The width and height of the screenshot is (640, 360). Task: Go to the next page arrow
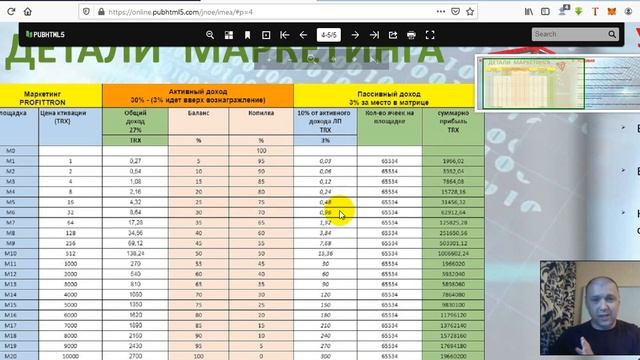click(x=355, y=35)
